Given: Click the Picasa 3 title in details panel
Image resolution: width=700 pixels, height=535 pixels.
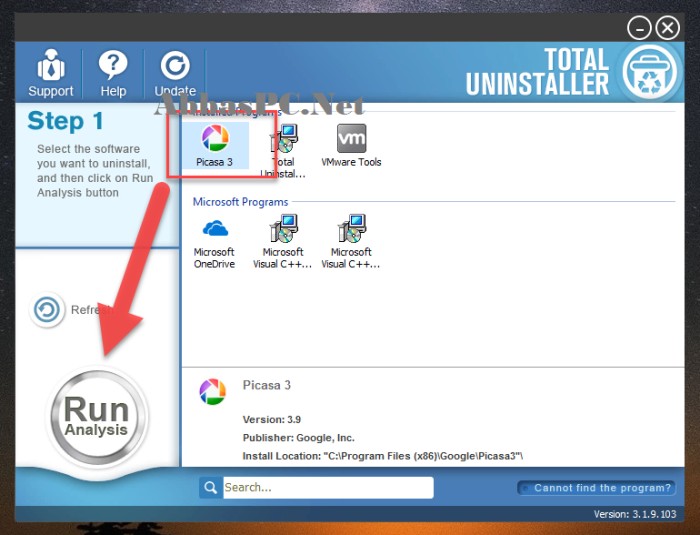Looking at the screenshot, I should [267, 385].
